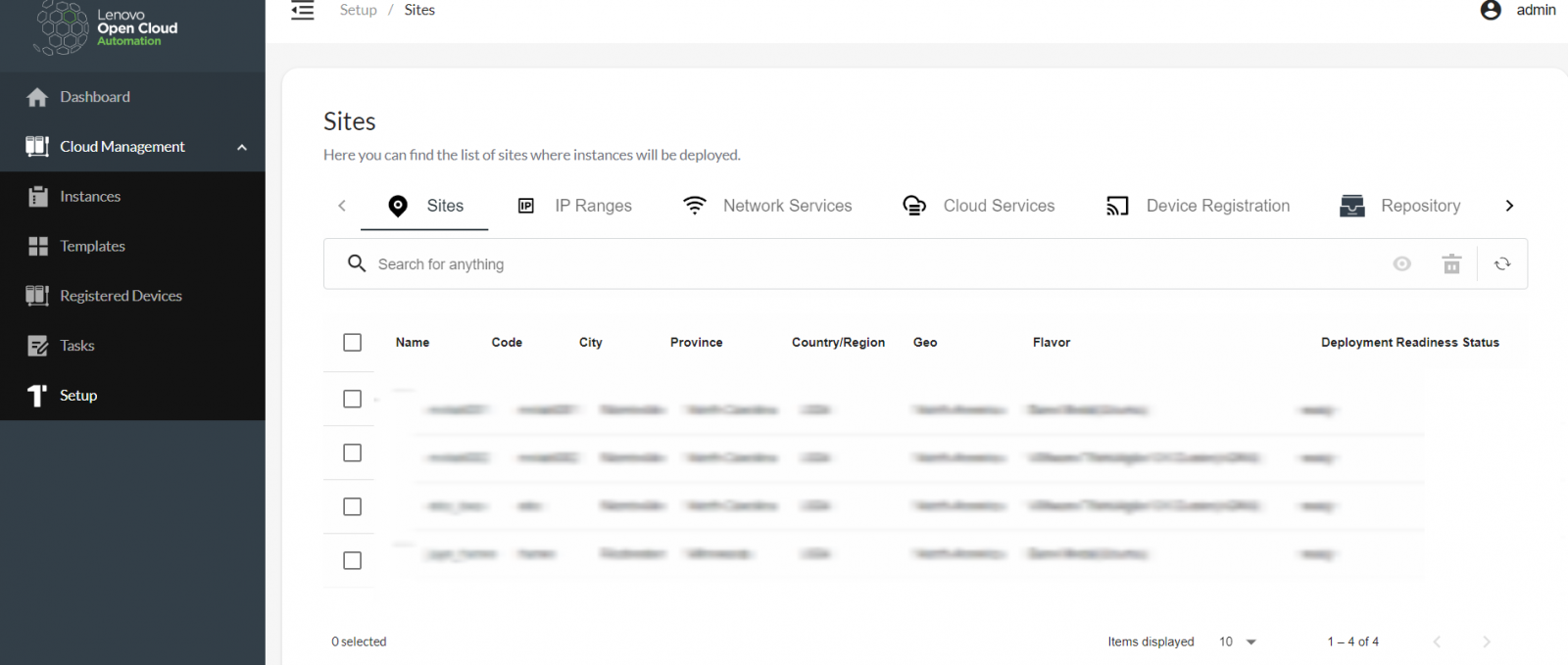This screenshot has width=1568, height=665.
Task: Check the second site row checkbox
Action: pyautogui.click(x=353, y=452)
